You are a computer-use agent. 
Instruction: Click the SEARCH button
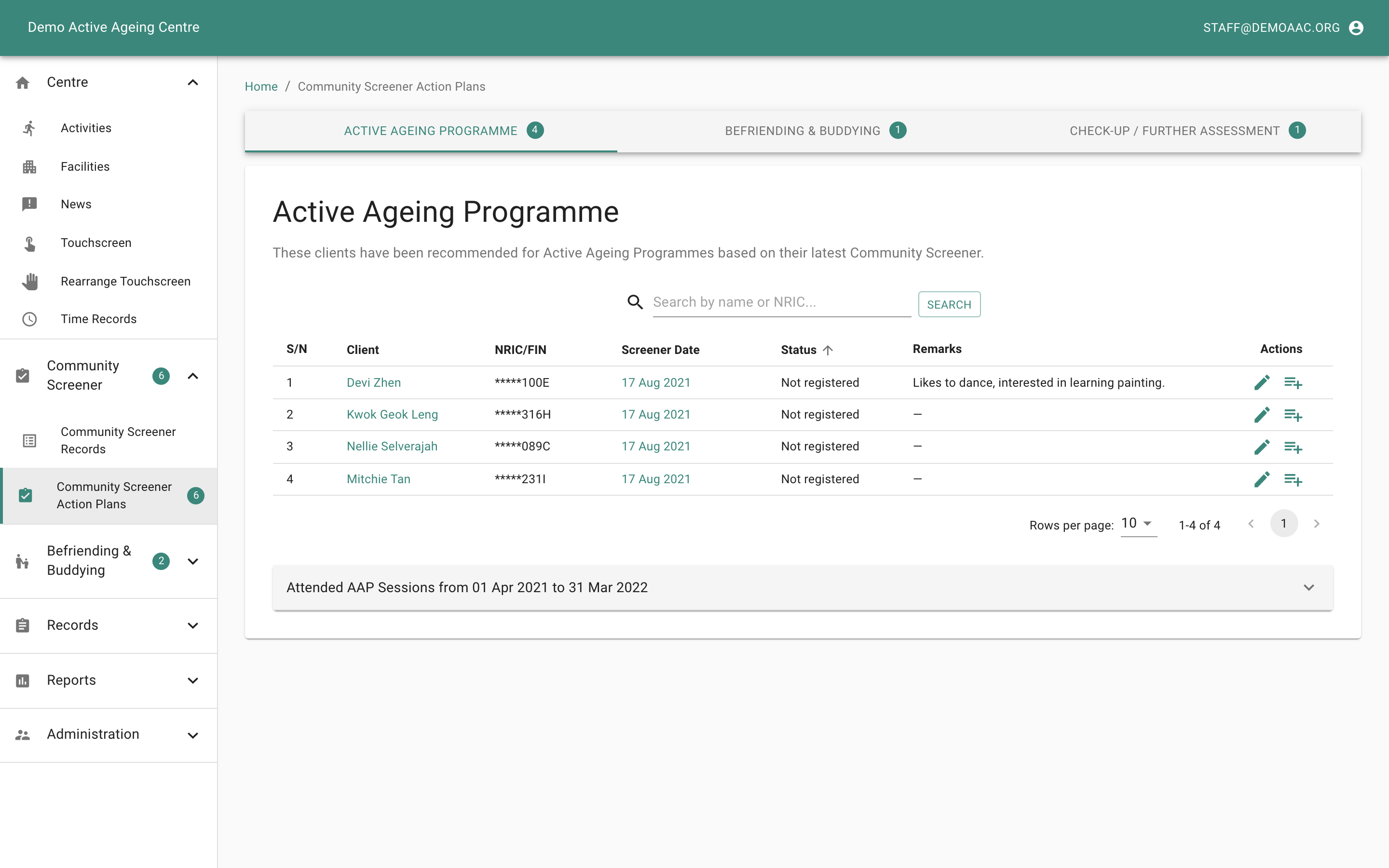click(949, 304)
